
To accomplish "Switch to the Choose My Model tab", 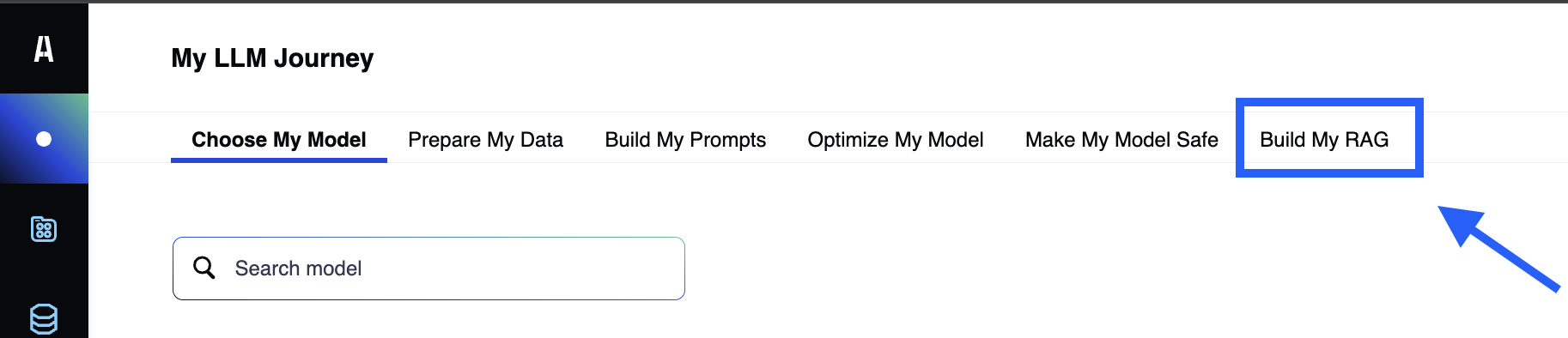I will point(279,140).
